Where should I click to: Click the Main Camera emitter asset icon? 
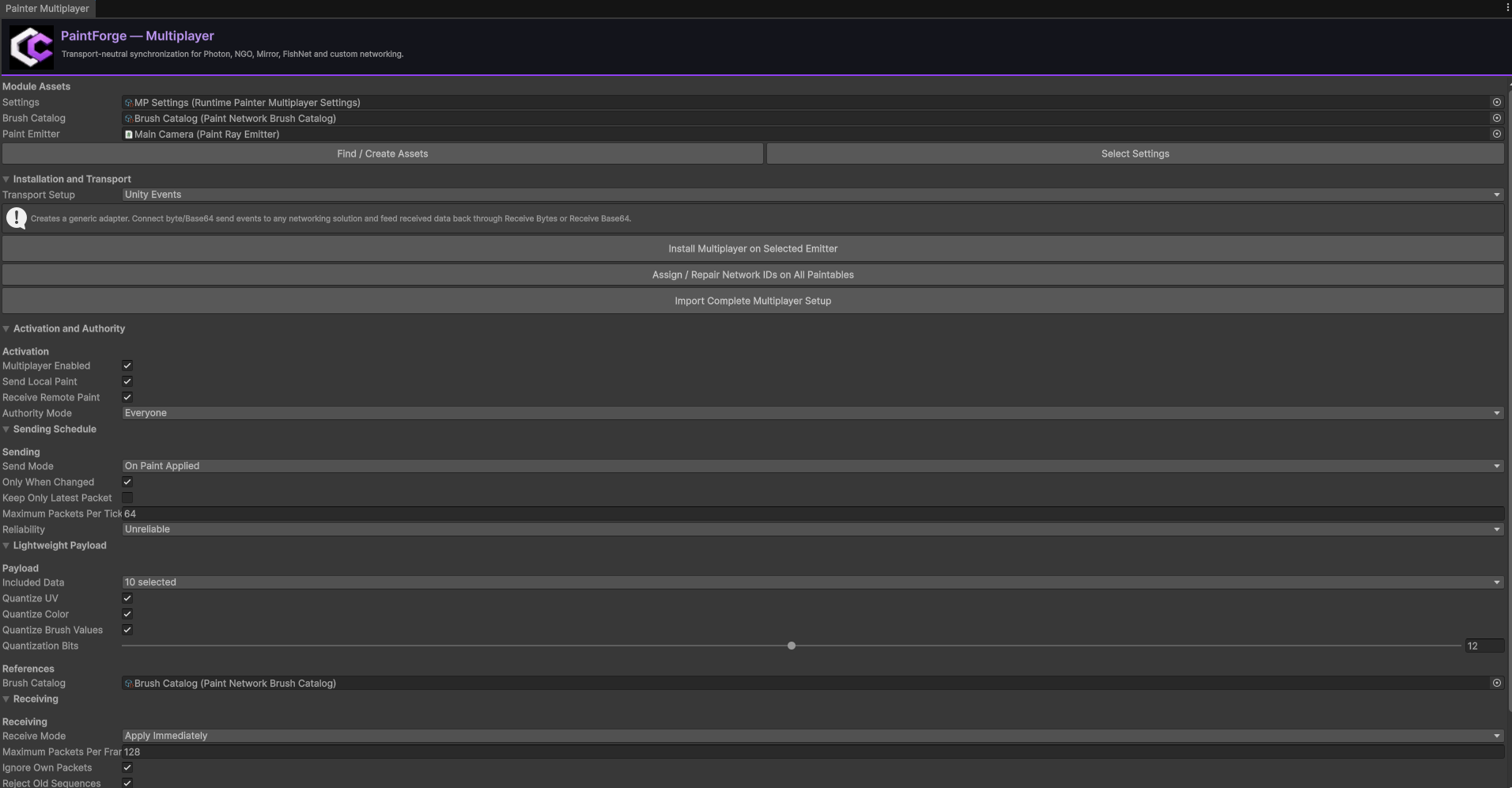pos(129,134)
